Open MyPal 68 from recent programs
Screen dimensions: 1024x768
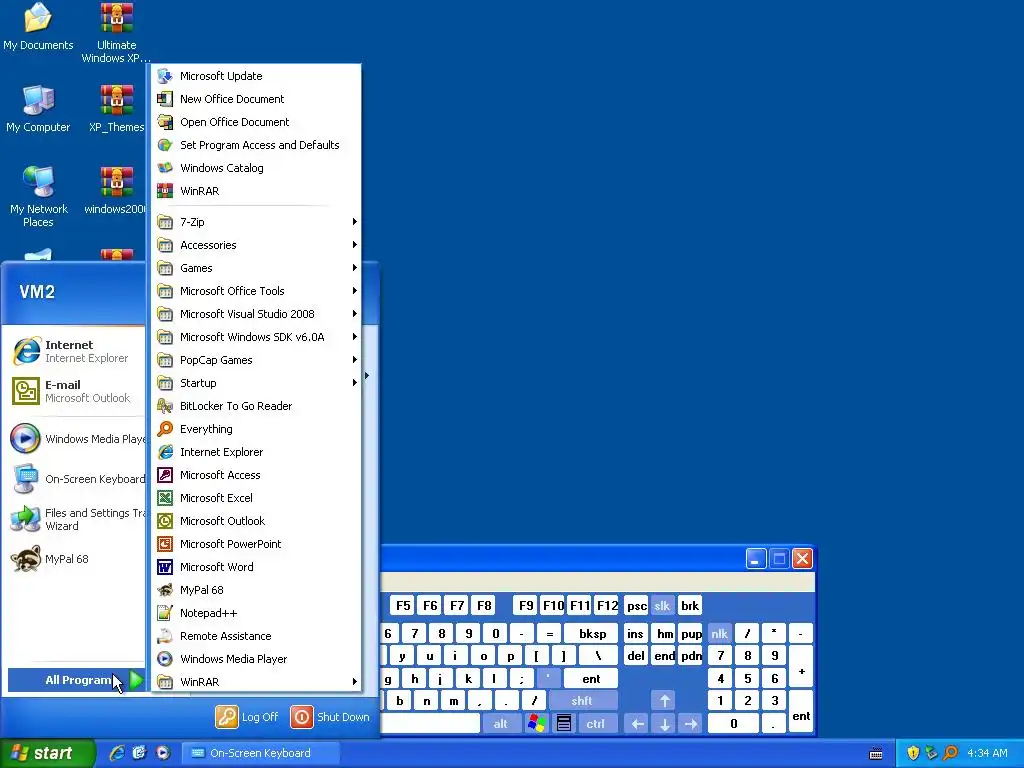[x=76, y=559]
